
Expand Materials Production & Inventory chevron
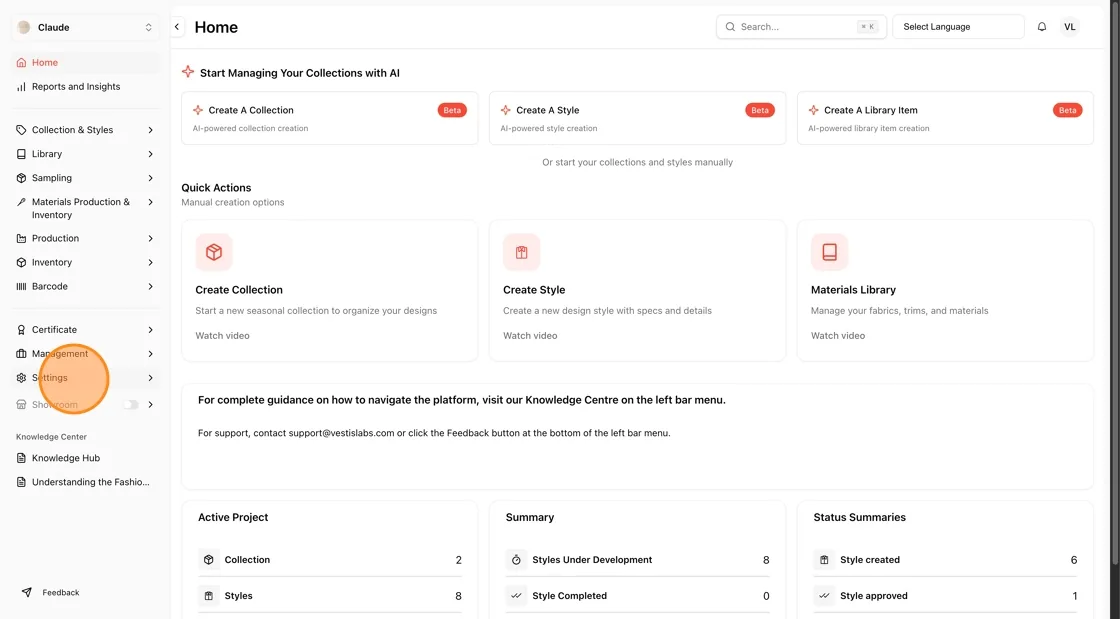click(x=151, y=202)
